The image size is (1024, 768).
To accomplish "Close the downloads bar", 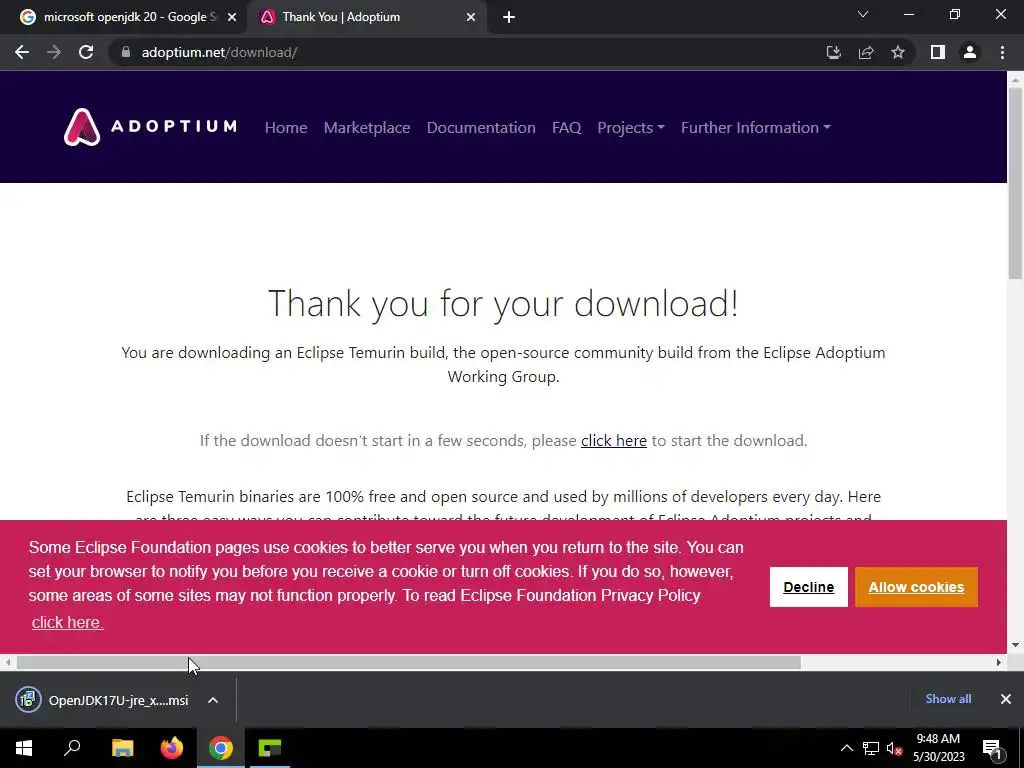I will (1006, 699).
